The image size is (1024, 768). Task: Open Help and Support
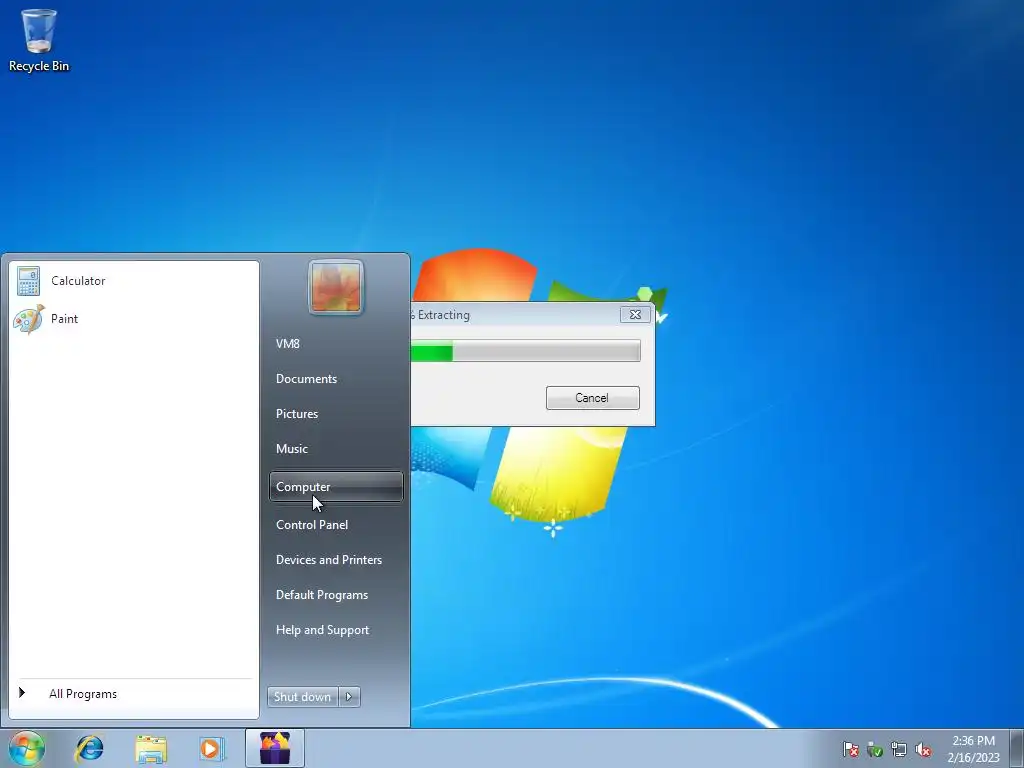336,630
